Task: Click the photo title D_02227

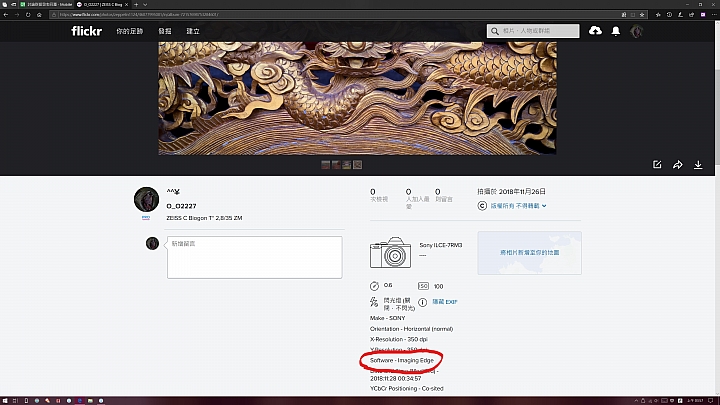Action: click(181, 206)
